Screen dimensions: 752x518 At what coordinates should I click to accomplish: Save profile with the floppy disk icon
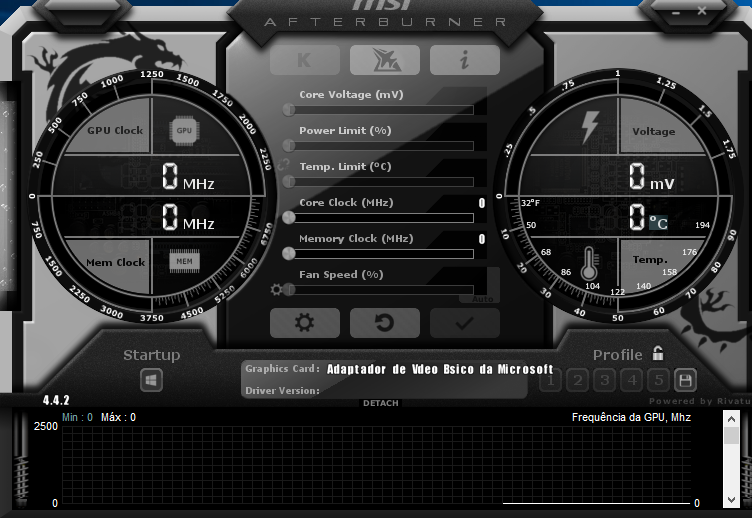click(685, 381)
